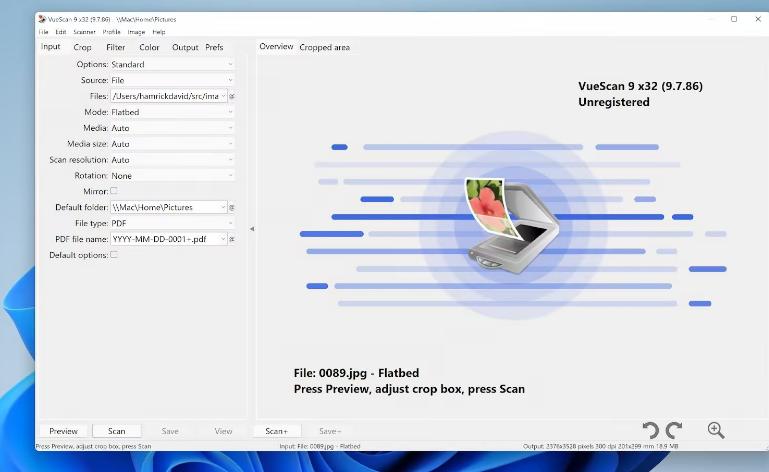This screenshot has width=769, height=472.
Task: Switch to the Prefs tab
Action: [x=214, y=47]
